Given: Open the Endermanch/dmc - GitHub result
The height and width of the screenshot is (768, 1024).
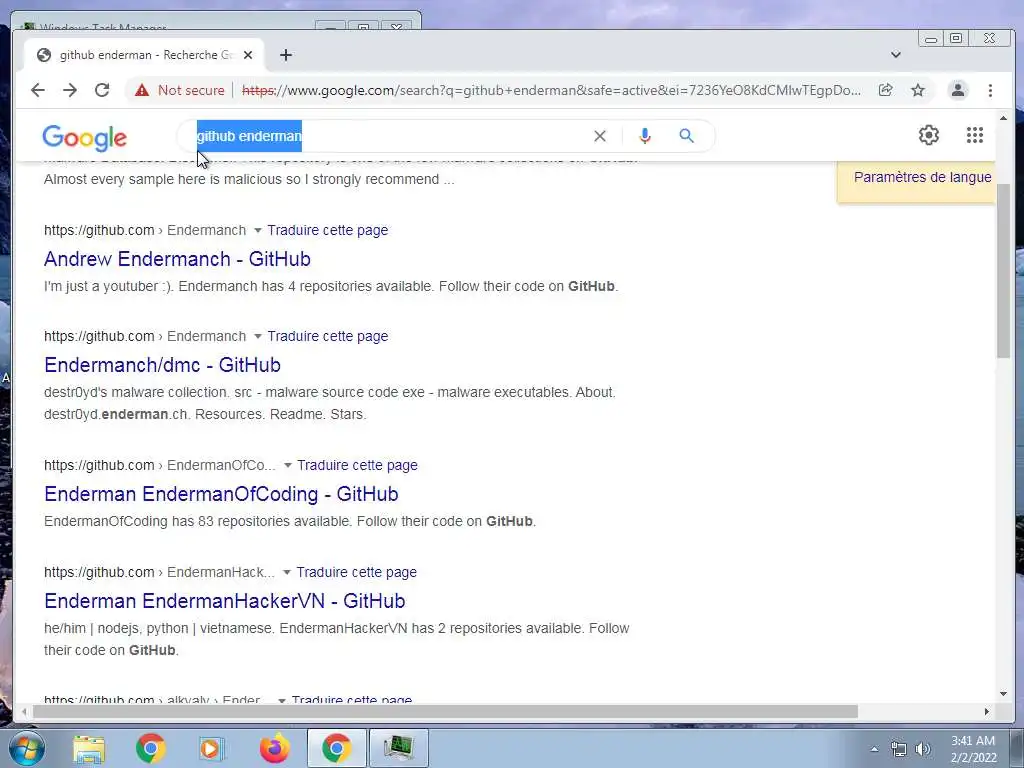Looking at the screenshot, I should tap(162, 364).
